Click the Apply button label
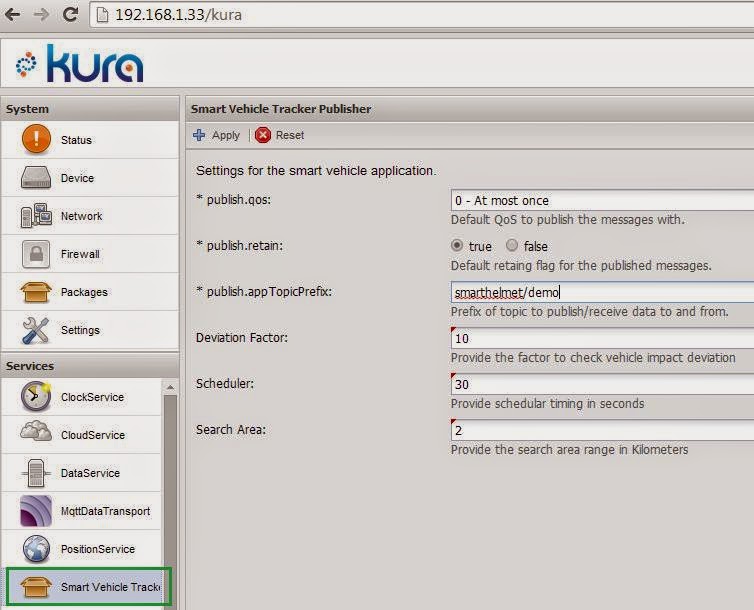The image size is (754, 610). click(226, 136)
